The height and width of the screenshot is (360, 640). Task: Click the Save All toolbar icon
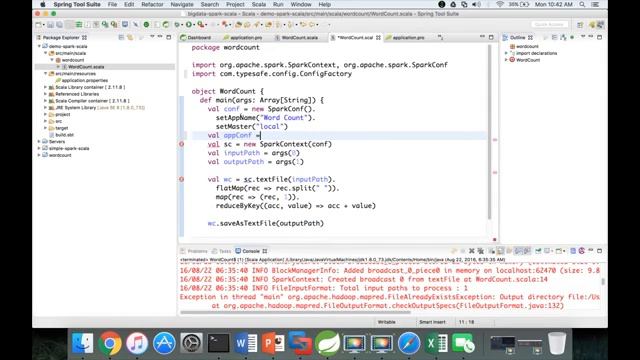[60, 25]
